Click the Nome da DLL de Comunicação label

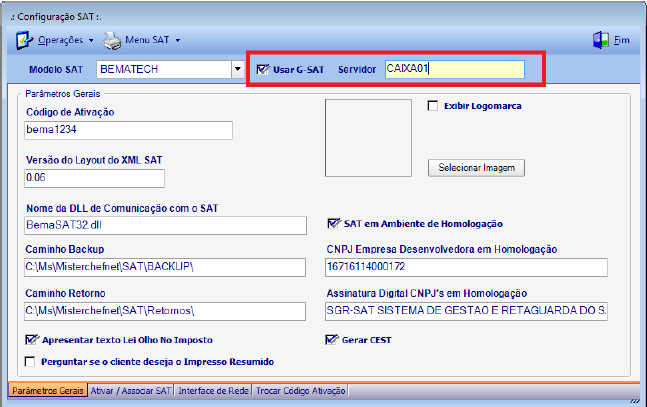tap(122, 208)
